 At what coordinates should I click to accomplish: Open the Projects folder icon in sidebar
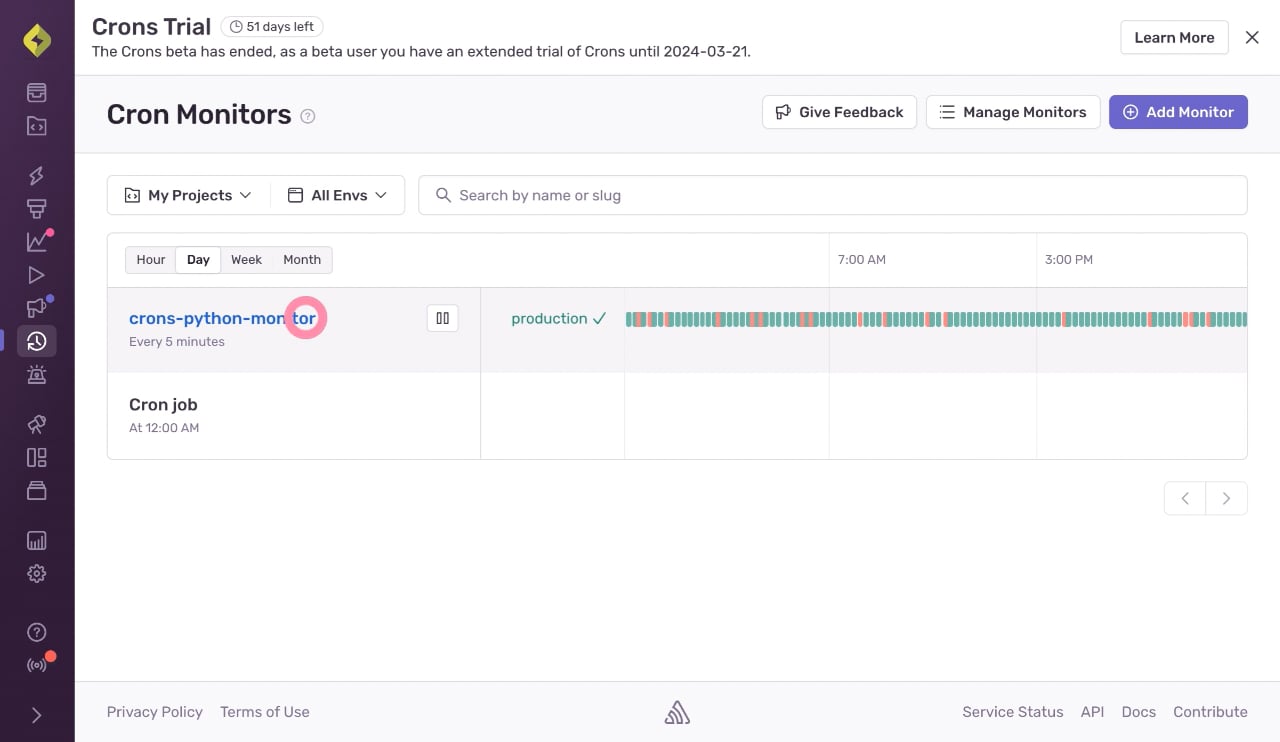[36, 126]
